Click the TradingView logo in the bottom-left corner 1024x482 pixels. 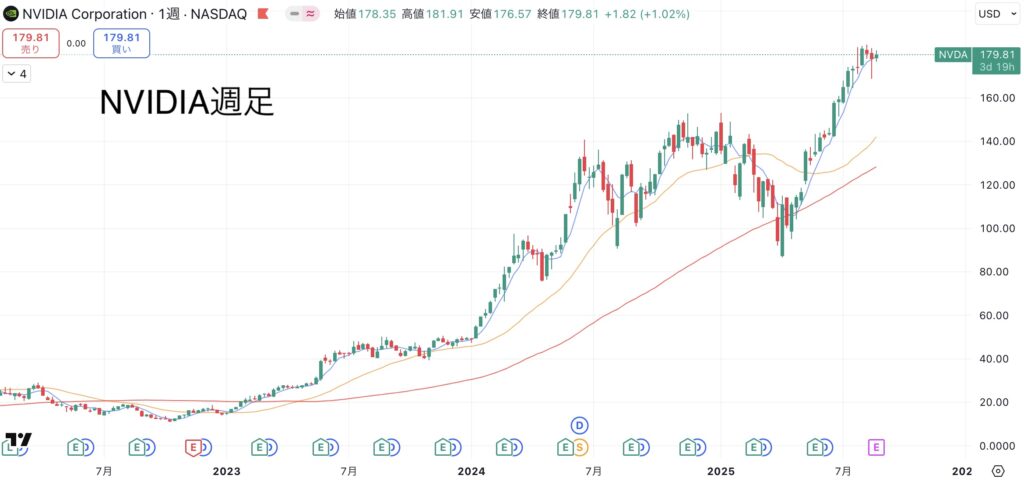tap(18, 439)
